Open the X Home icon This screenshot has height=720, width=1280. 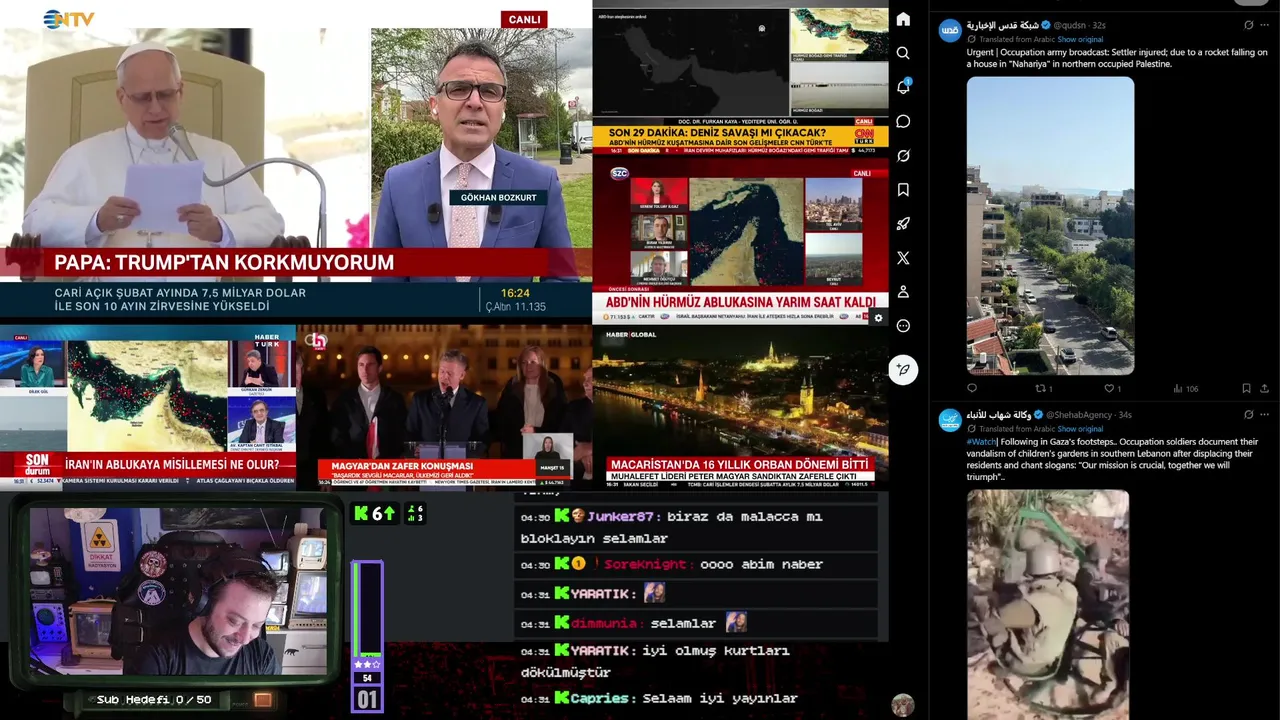click(x=903, y=19)
